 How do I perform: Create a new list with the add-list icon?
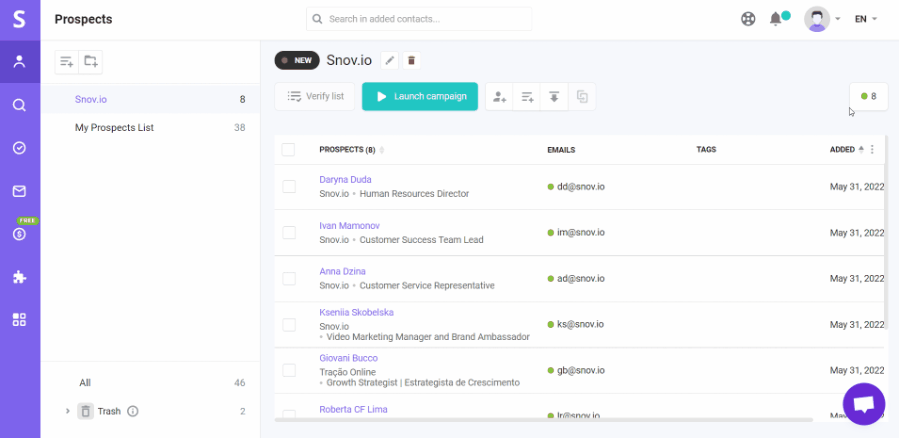67,62
